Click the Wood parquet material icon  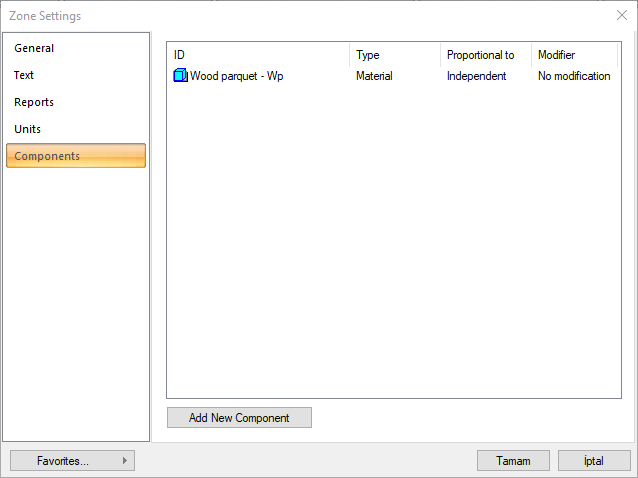(181, 76)
